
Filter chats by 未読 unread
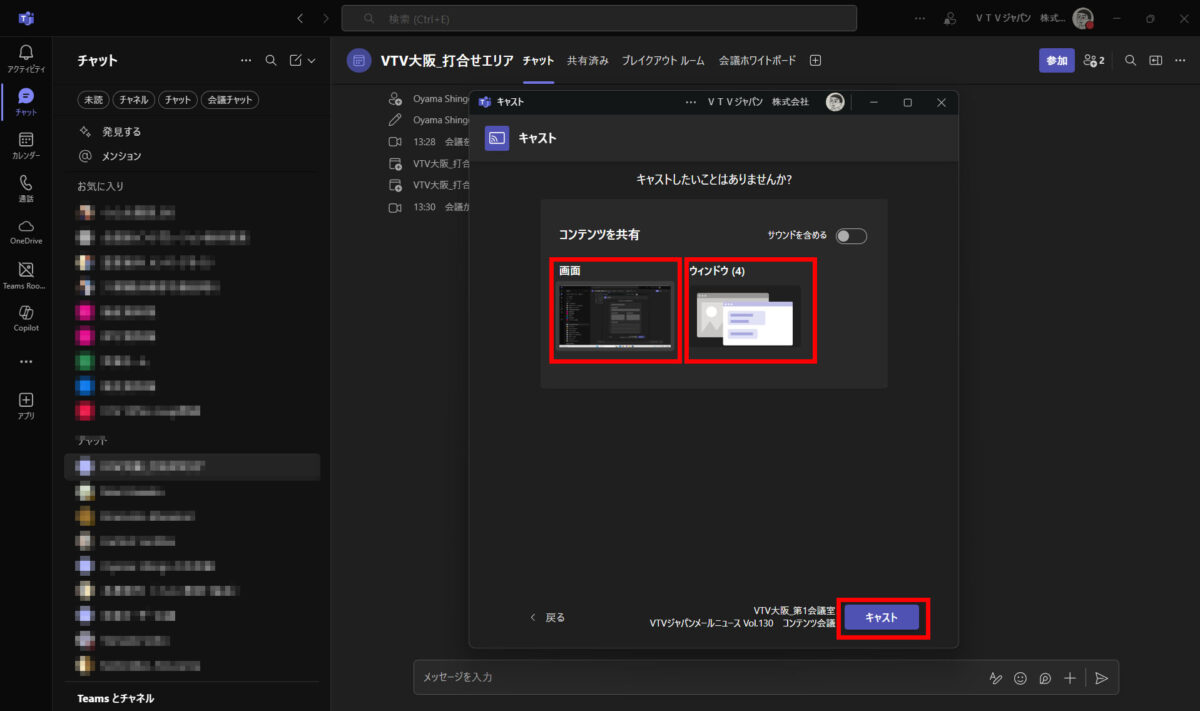93,100
